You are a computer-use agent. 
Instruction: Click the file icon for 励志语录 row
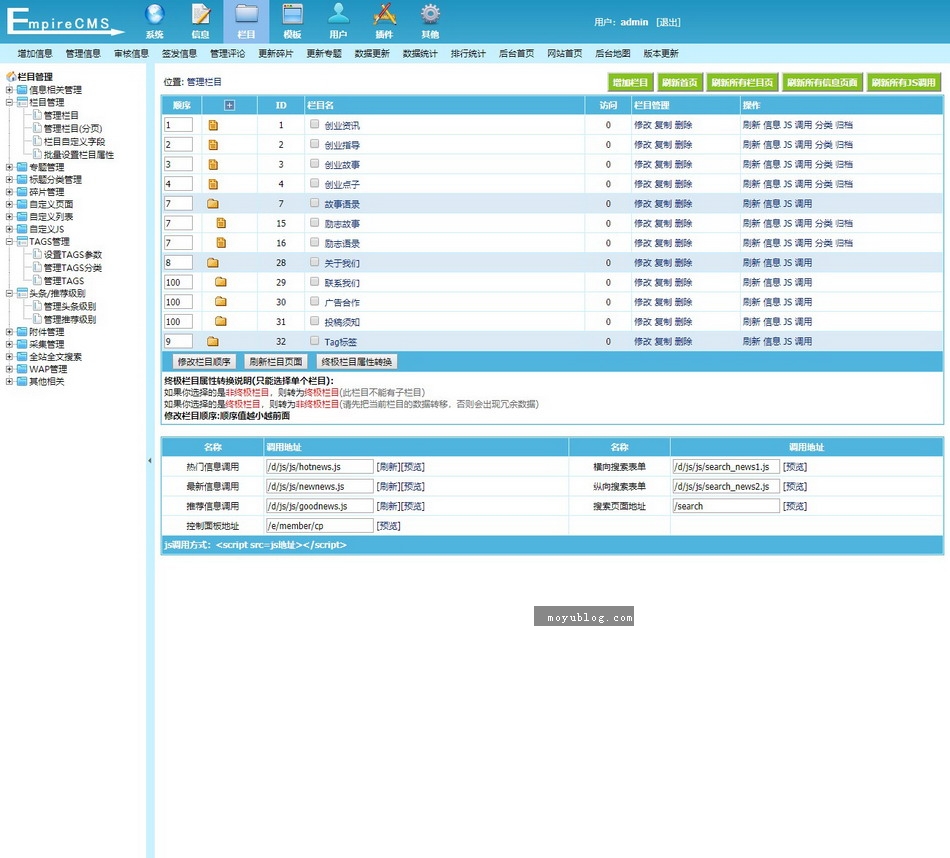pos(221,243)
